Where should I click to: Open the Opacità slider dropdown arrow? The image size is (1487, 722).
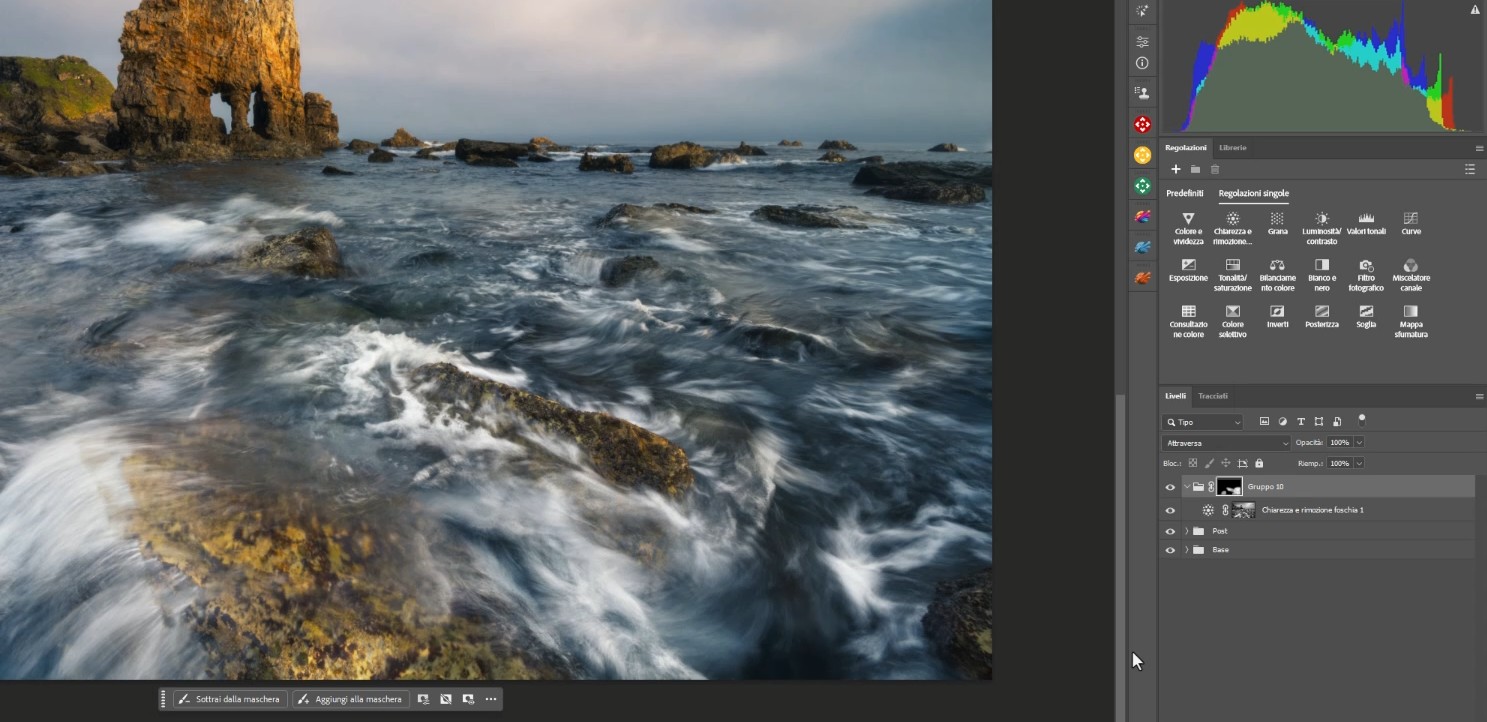pyautogui.click(x=1358, y=442)
